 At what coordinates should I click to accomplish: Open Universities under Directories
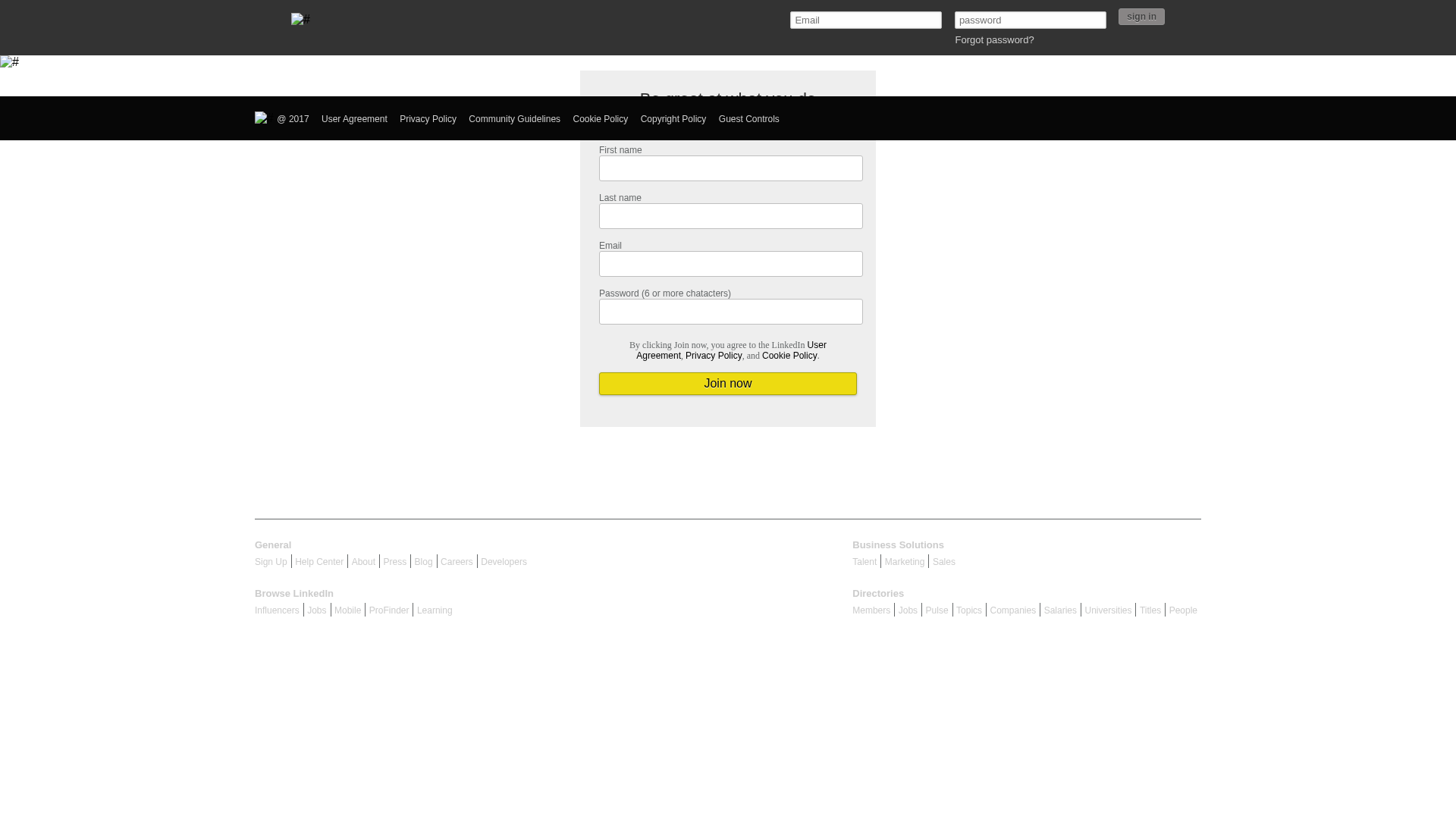click(x=1108, y=610)
